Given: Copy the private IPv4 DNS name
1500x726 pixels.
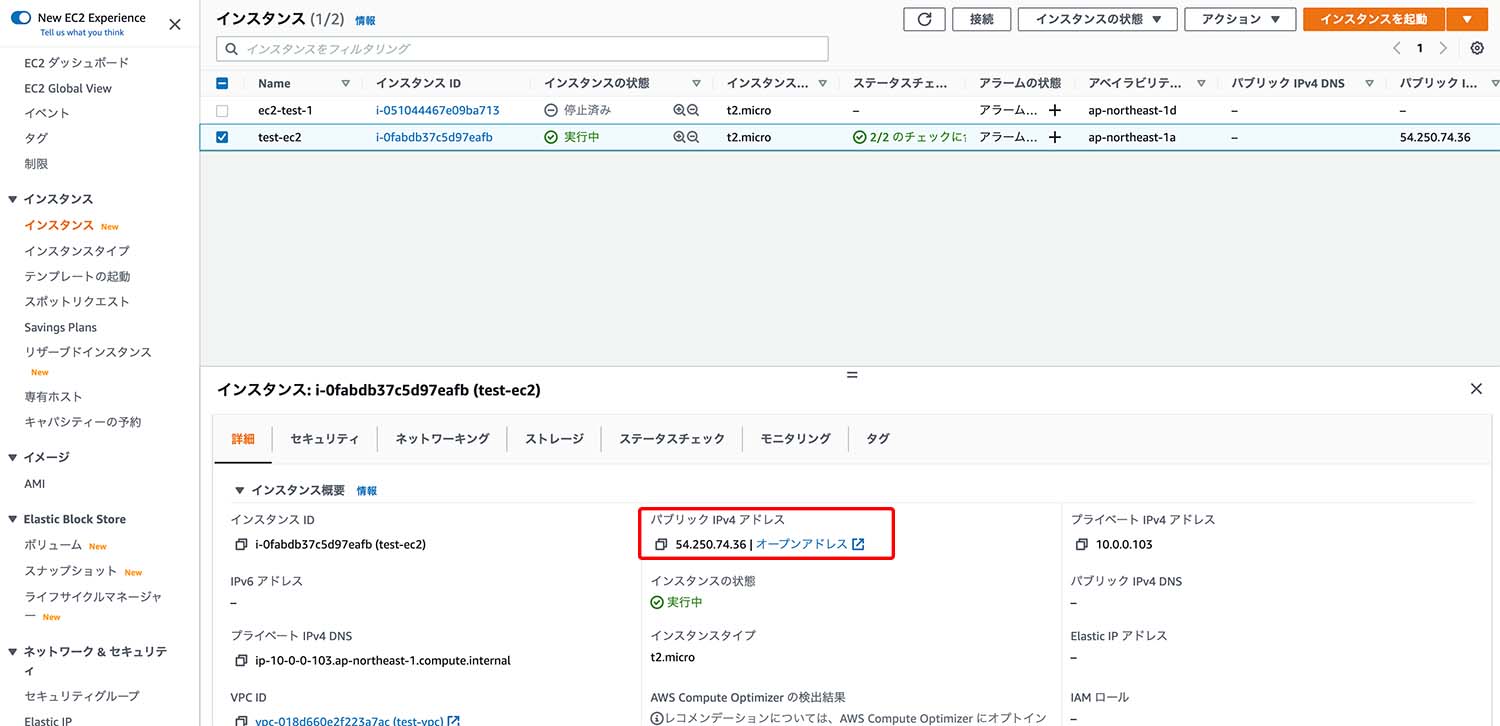Looking at the screenshot, I should 241,660.
